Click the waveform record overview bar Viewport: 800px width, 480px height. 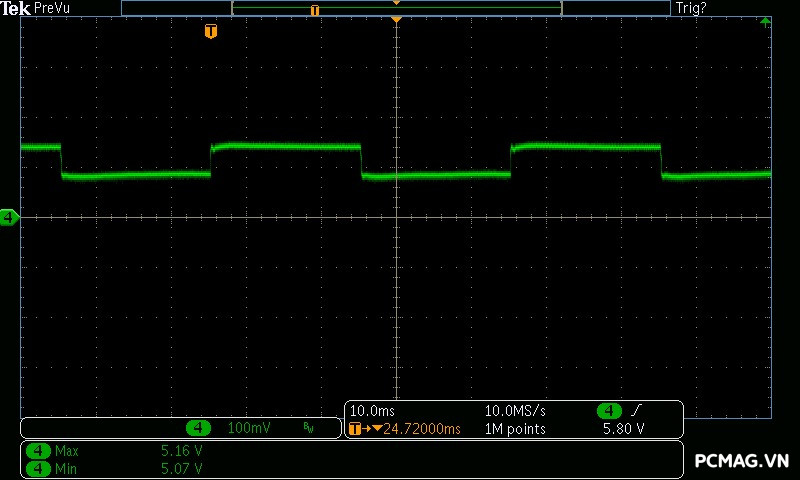pyautogui.click(x=396, y=8)
